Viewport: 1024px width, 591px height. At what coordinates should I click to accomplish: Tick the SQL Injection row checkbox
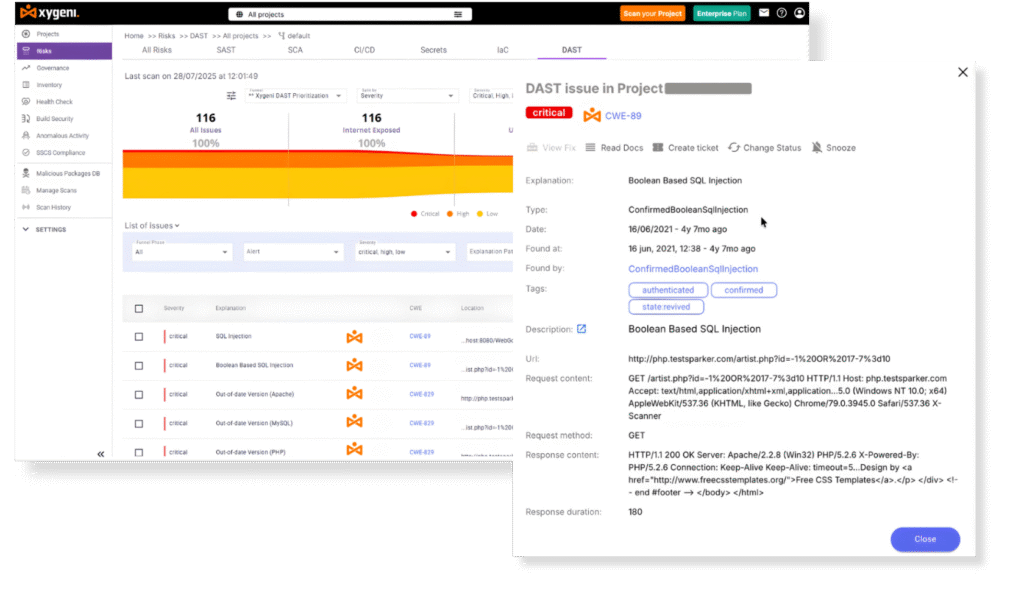pyautogui.click(x=138, y=337)
